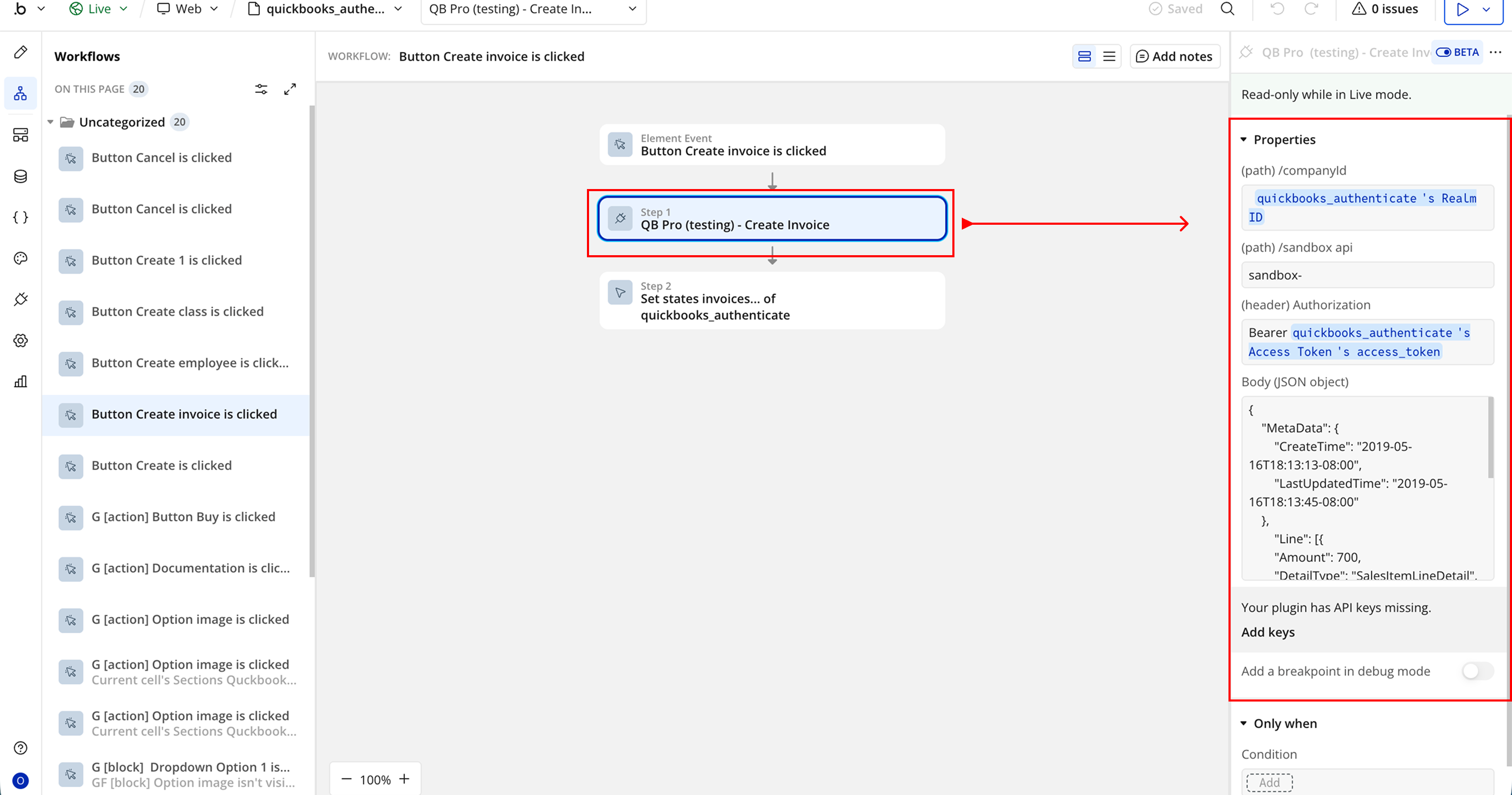Expand the workflows panel with arrows icon
This screenshot has width=1512, height=795.
(290, 89)
